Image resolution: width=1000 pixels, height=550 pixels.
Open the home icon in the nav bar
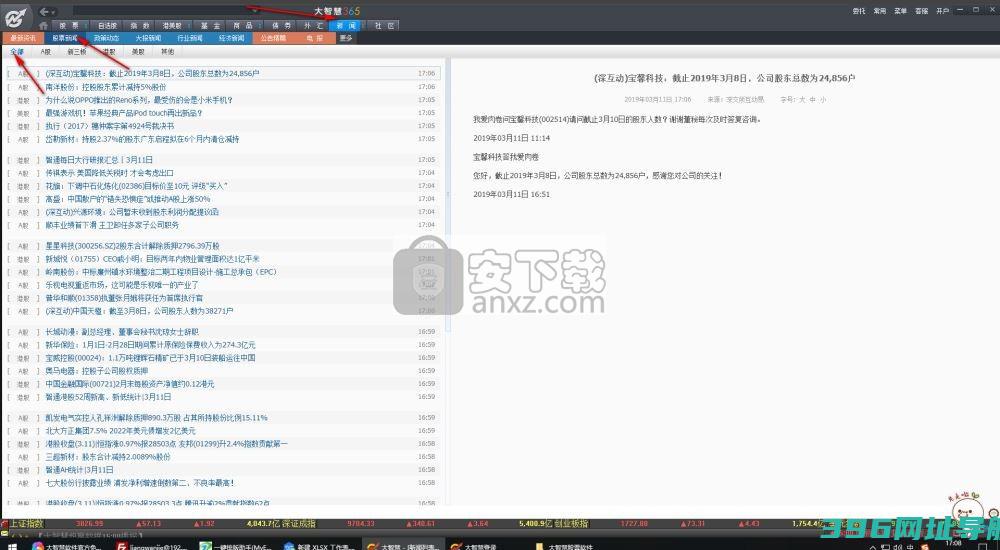point(43,26)
